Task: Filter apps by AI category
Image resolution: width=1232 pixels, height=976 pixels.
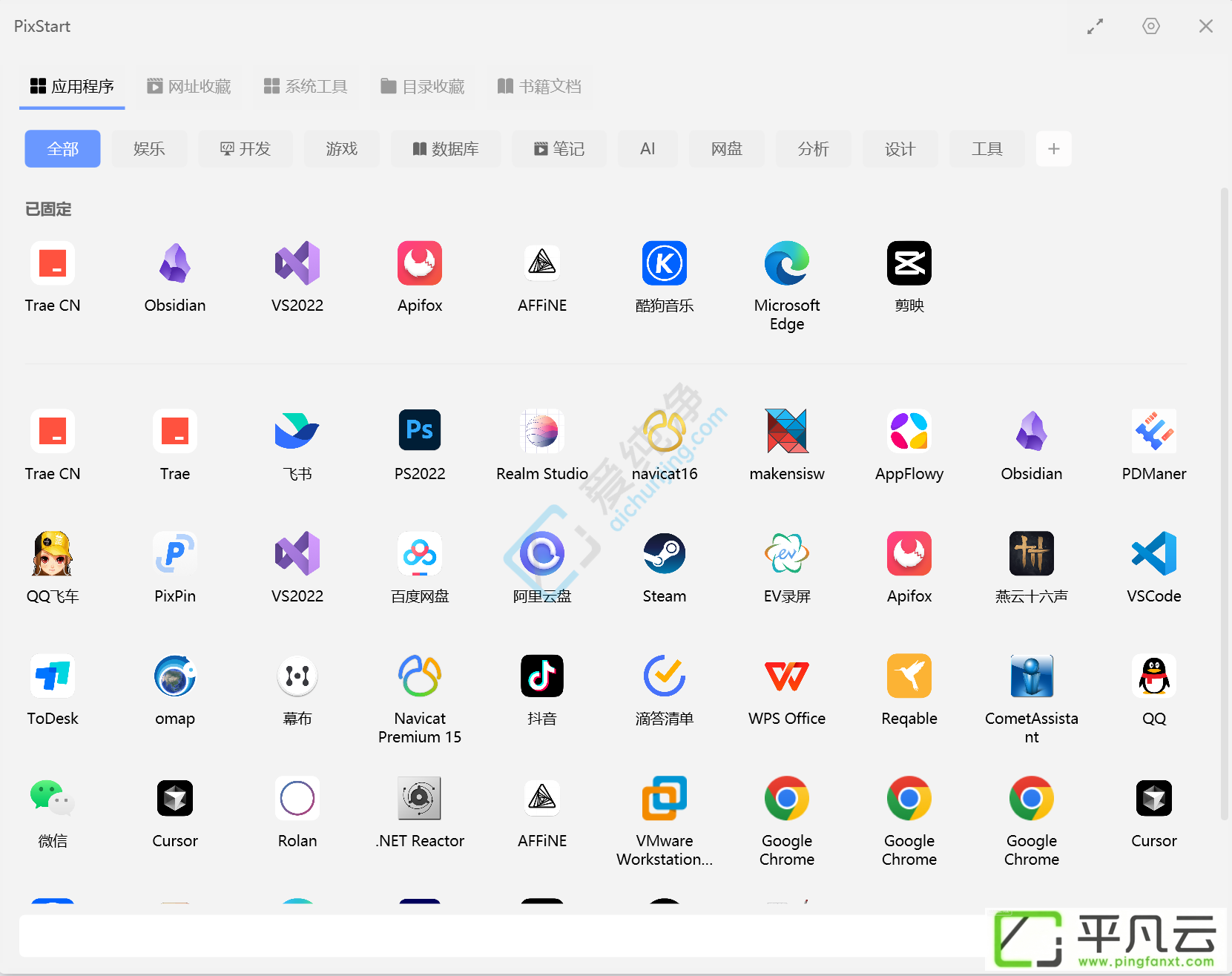Action: [x=648, y=149]
